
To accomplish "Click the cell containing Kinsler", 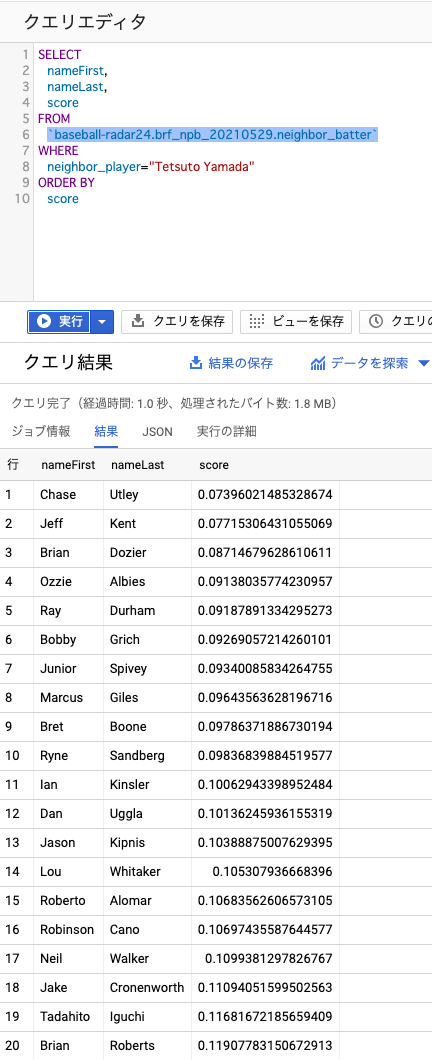I will point(147,786).
